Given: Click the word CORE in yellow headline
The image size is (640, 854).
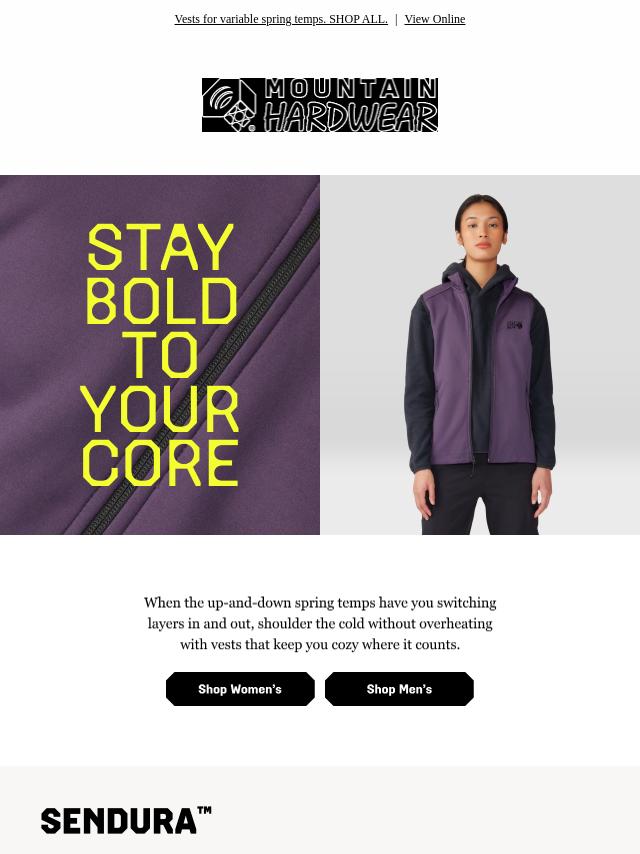Looking at the screenshot, I should (x=160, y=463).
